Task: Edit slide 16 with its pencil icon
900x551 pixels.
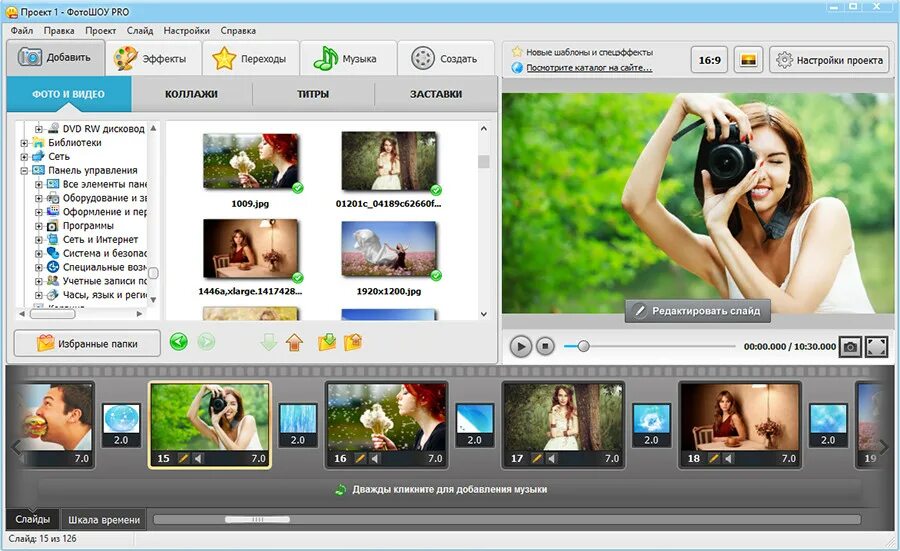Action: (x=360, y=459)
